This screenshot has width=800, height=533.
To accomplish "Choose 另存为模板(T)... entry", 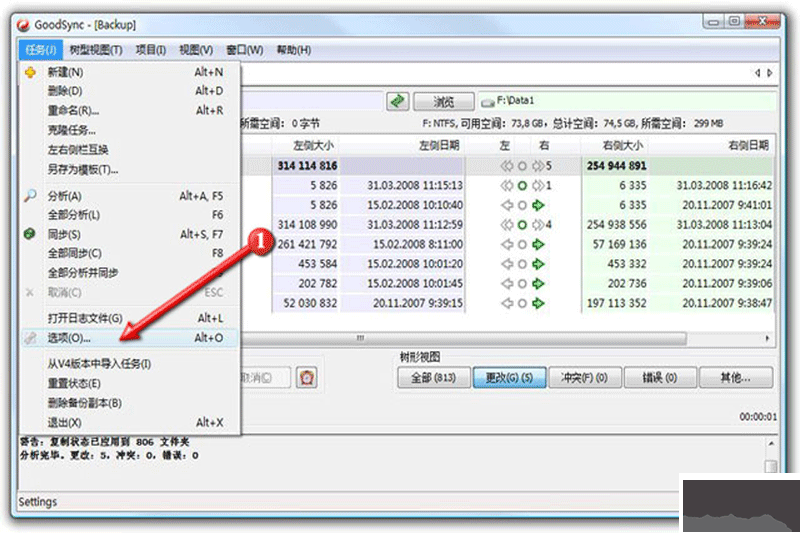I will [x=130, y=169].
